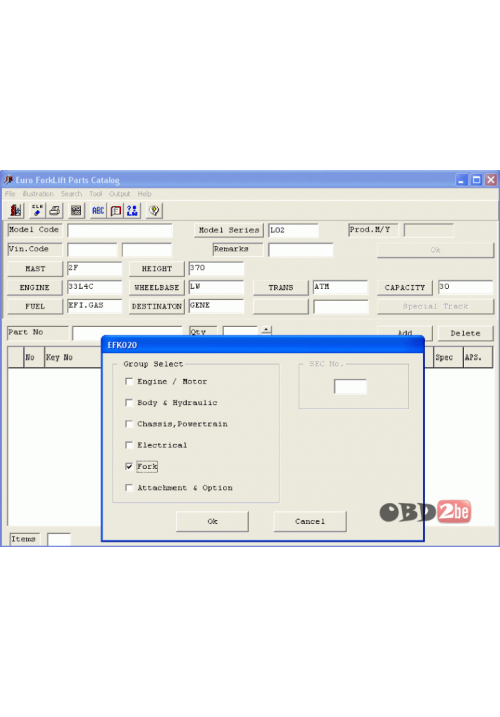Click the Remarks input field
The width and height of the screenshot is (500, 717).
(x=301, y=250)
